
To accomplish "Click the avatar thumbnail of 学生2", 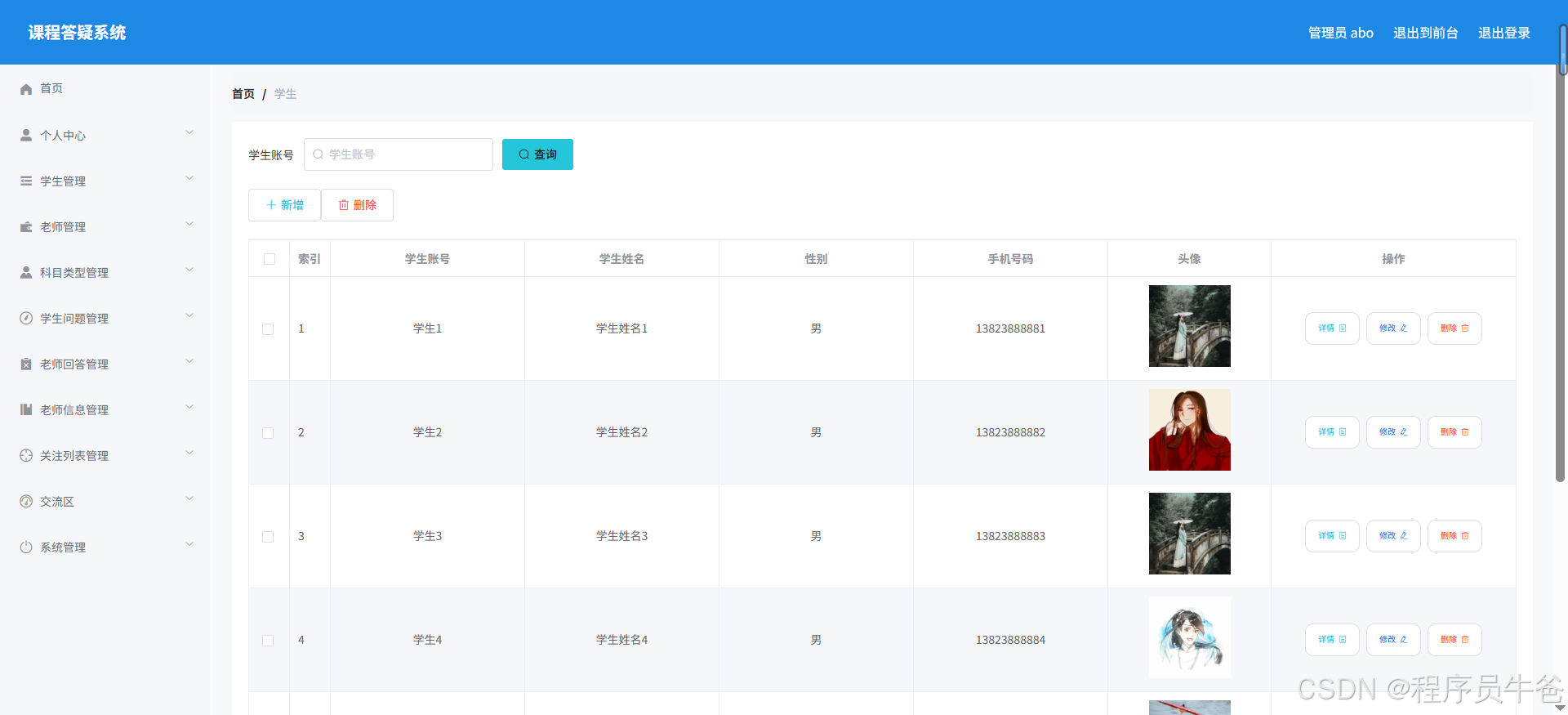I will 1190,430.
